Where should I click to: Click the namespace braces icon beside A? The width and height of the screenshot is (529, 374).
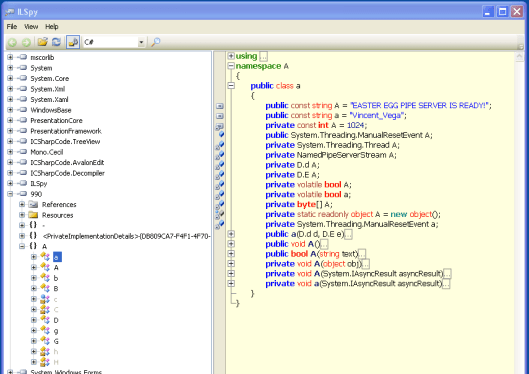33,246
